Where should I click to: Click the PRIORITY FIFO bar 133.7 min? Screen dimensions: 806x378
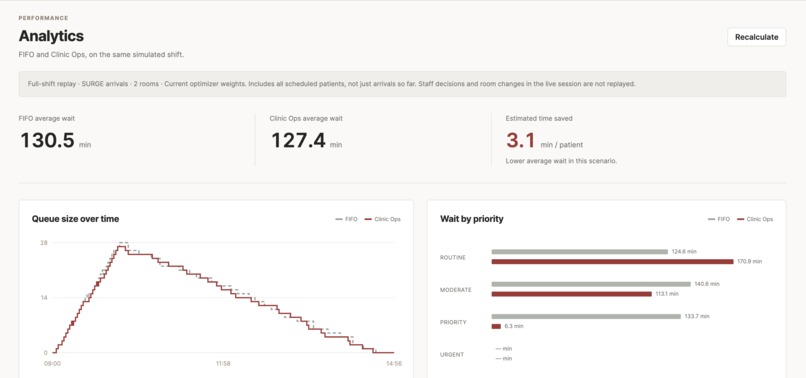(586, 316)
